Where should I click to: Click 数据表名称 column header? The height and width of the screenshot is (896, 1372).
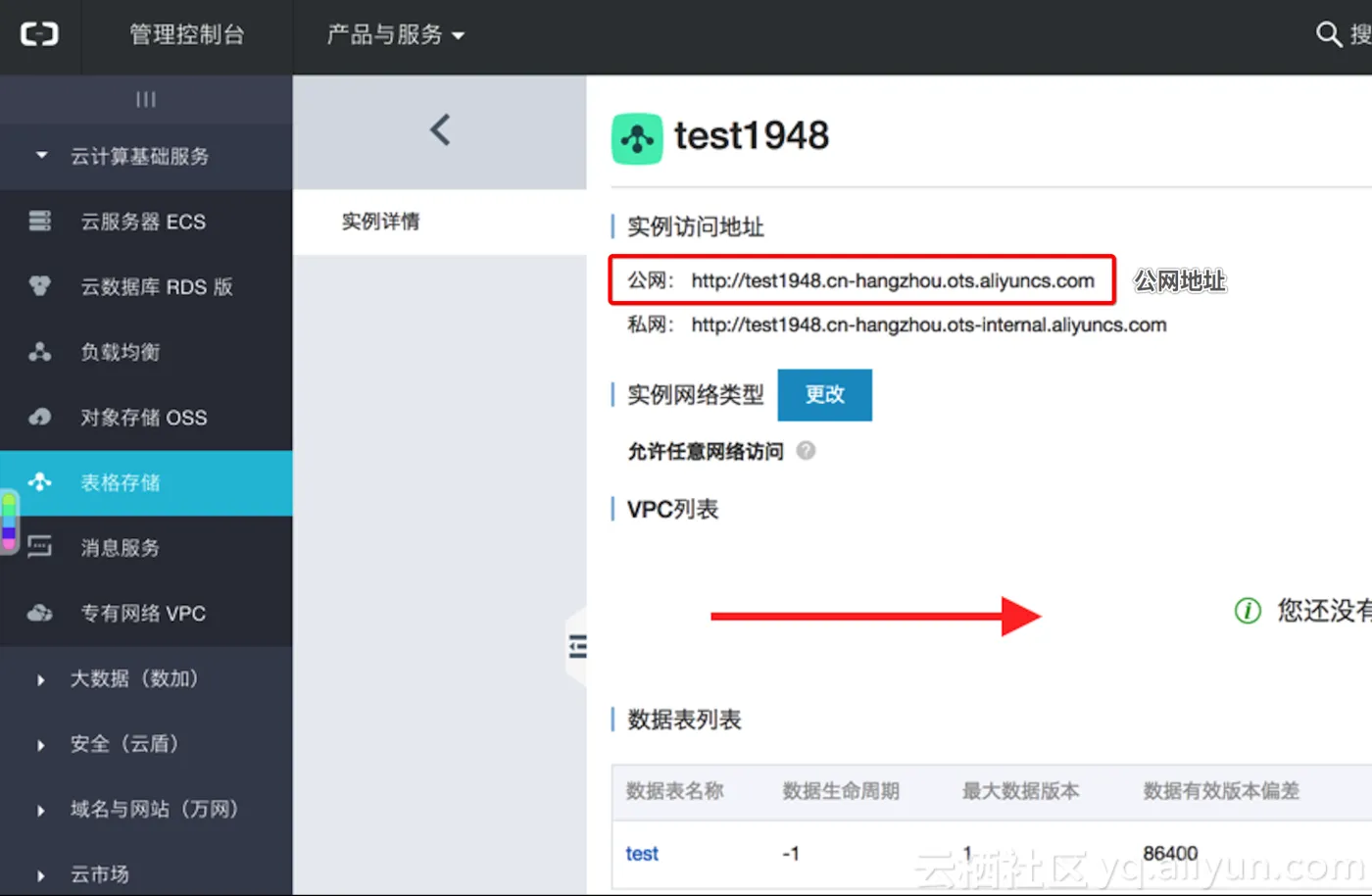tap(675, 791)
